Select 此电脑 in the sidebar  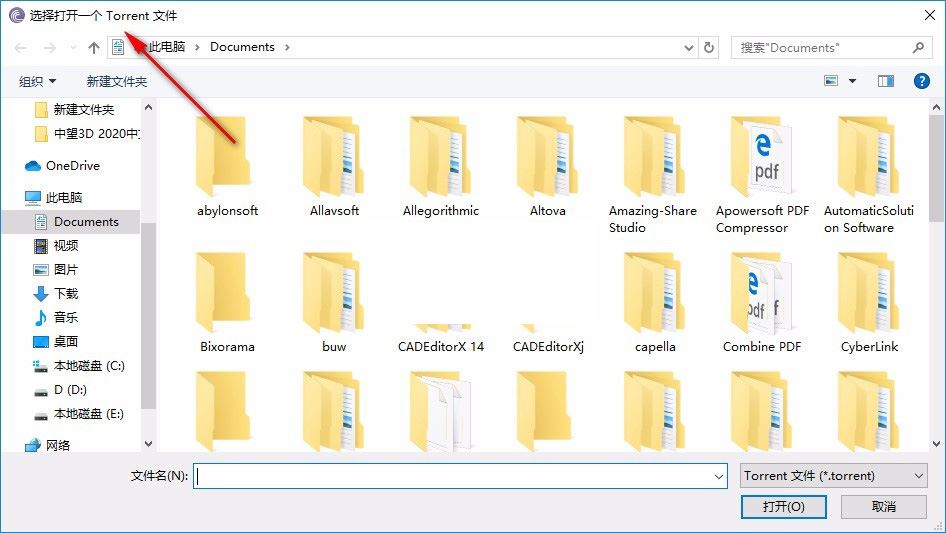pos(53,197)
